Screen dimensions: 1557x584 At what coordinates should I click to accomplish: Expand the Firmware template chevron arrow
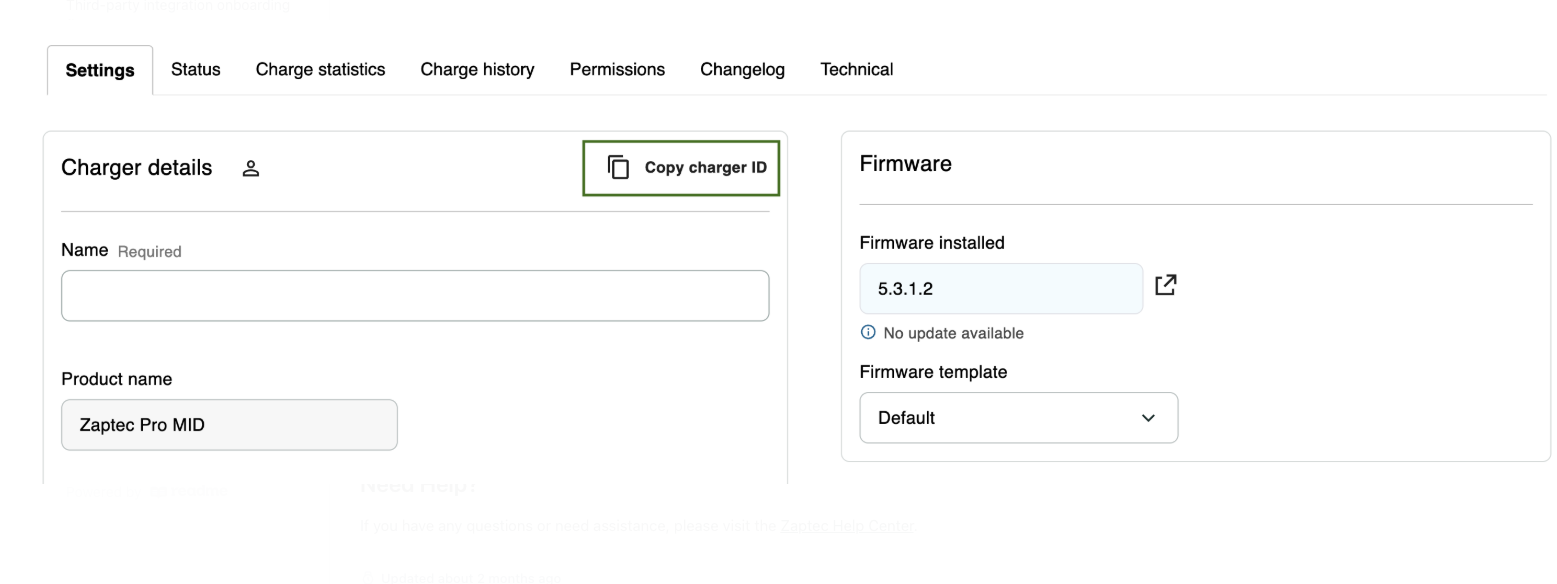[x=1148, y=418]
